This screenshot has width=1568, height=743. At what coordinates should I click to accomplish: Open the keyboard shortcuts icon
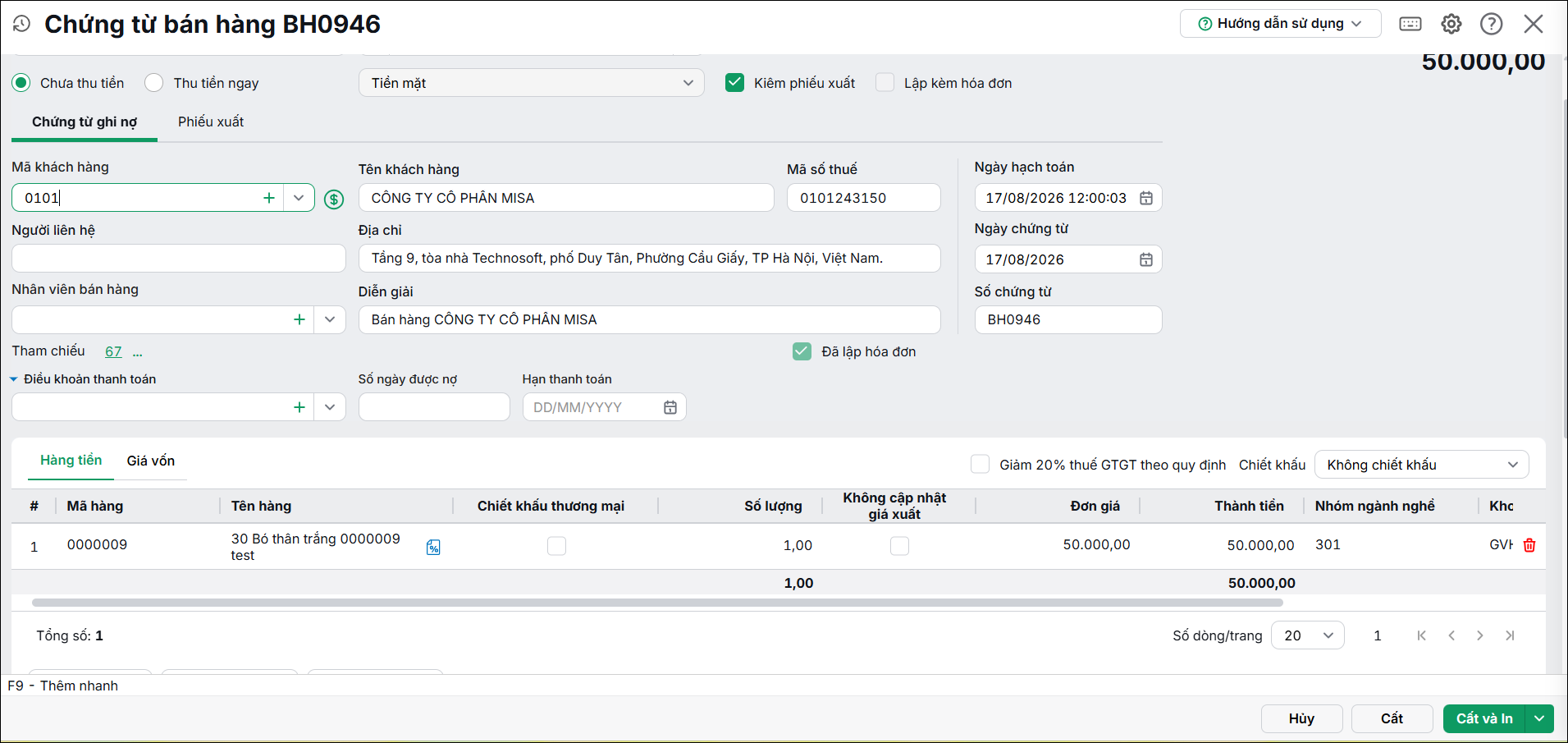click(1410, 24)
